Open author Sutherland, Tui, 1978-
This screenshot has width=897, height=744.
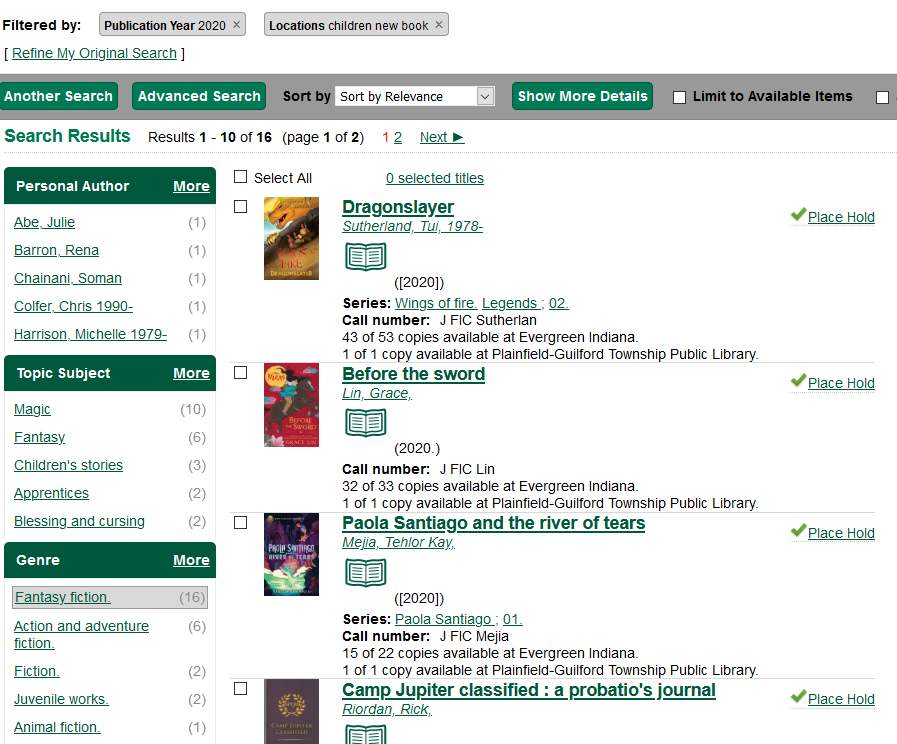[412, 226]
